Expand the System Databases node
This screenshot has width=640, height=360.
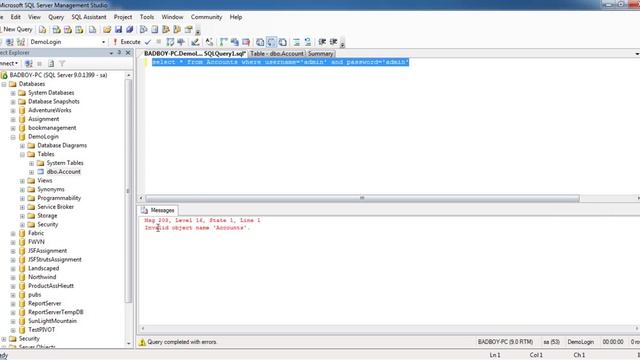click(x=13, y=93)
